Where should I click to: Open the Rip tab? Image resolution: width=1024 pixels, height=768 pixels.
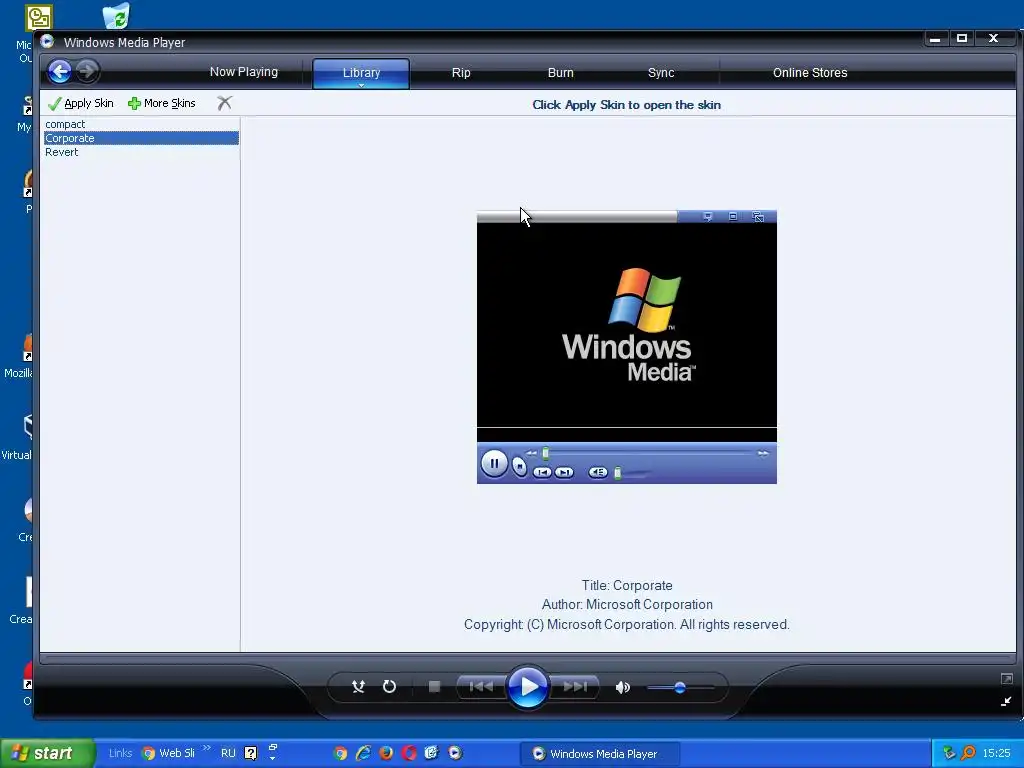(461, 72)
